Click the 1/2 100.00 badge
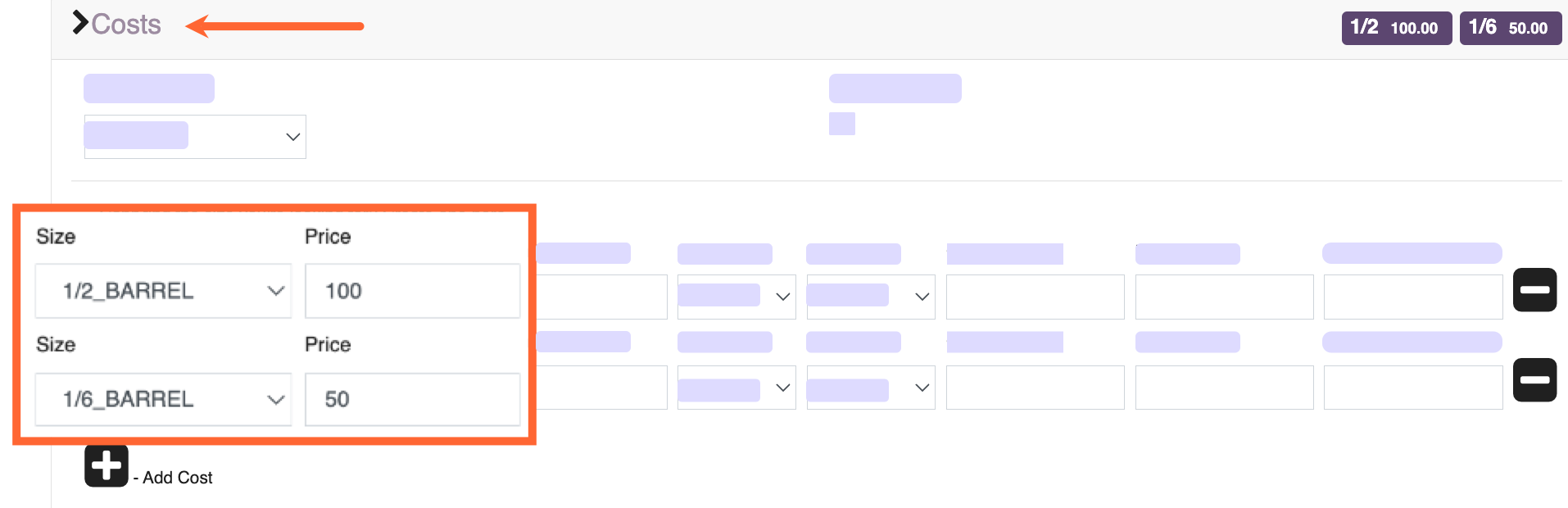 pos(1396,28)
